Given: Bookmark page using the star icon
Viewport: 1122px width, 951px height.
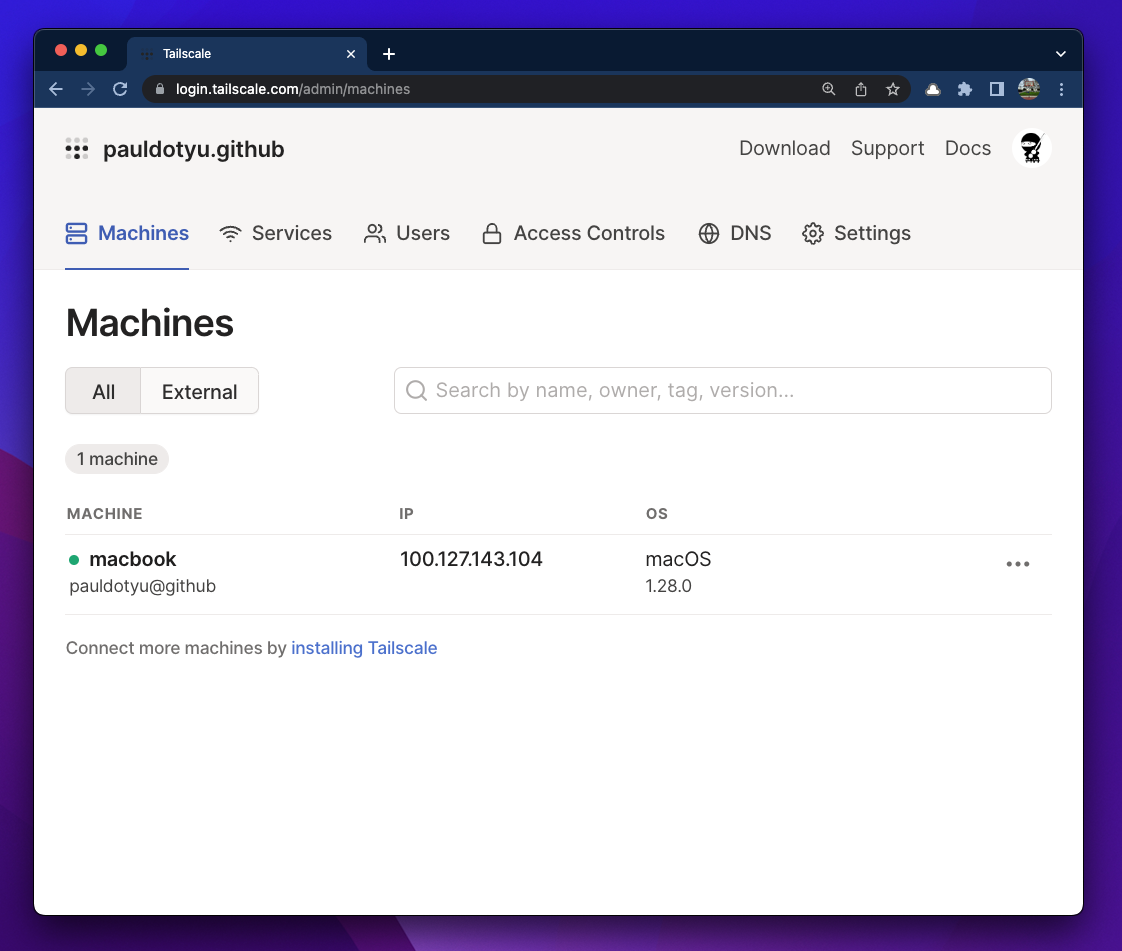Looking at the screenshot, I should click(x=893, y=89).
